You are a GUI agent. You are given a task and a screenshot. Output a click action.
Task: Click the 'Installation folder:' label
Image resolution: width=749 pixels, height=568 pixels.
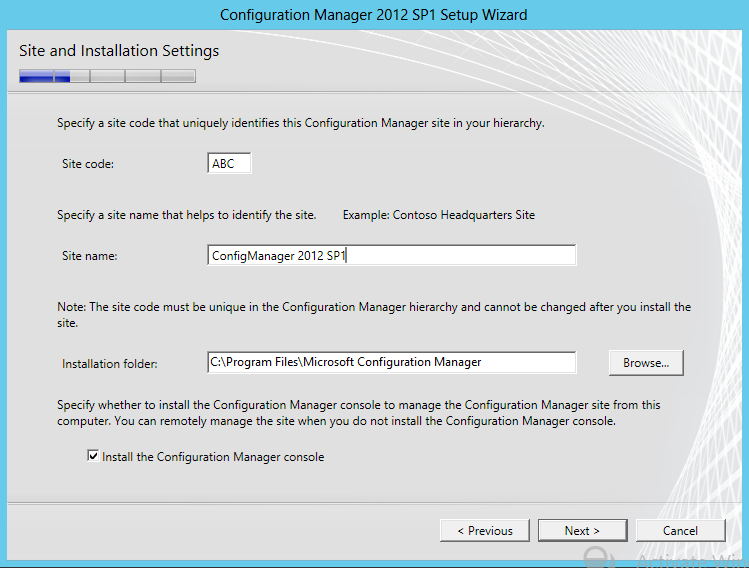click(x=110, y=364)
